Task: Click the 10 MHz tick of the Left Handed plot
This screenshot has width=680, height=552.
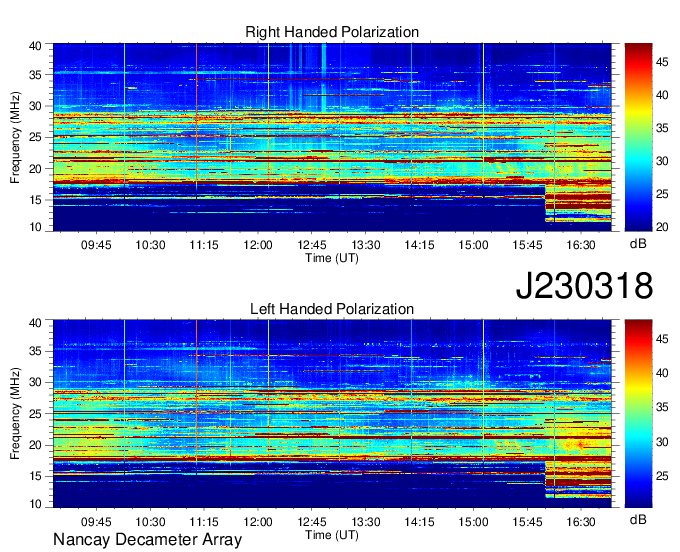Action: pyautogui.click(x=35, y=504)
